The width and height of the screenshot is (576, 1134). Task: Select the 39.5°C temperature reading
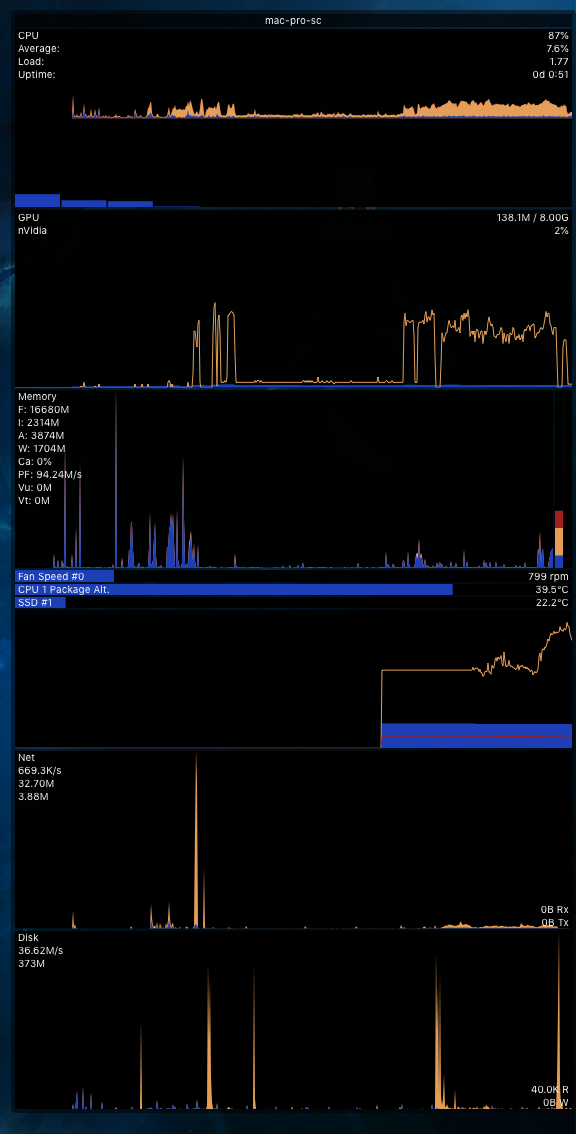pos(551,589)
